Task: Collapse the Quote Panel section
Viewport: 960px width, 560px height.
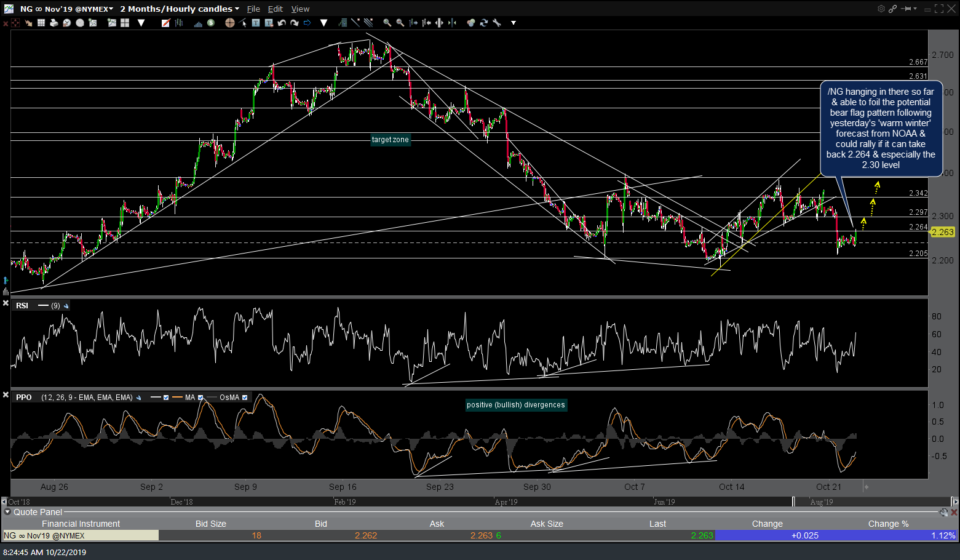Action: click(x=7, y=510)
